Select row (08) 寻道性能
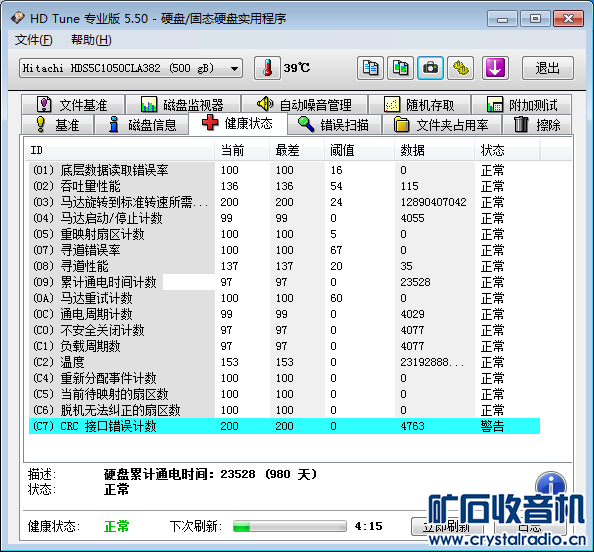 tap(284, 266)
